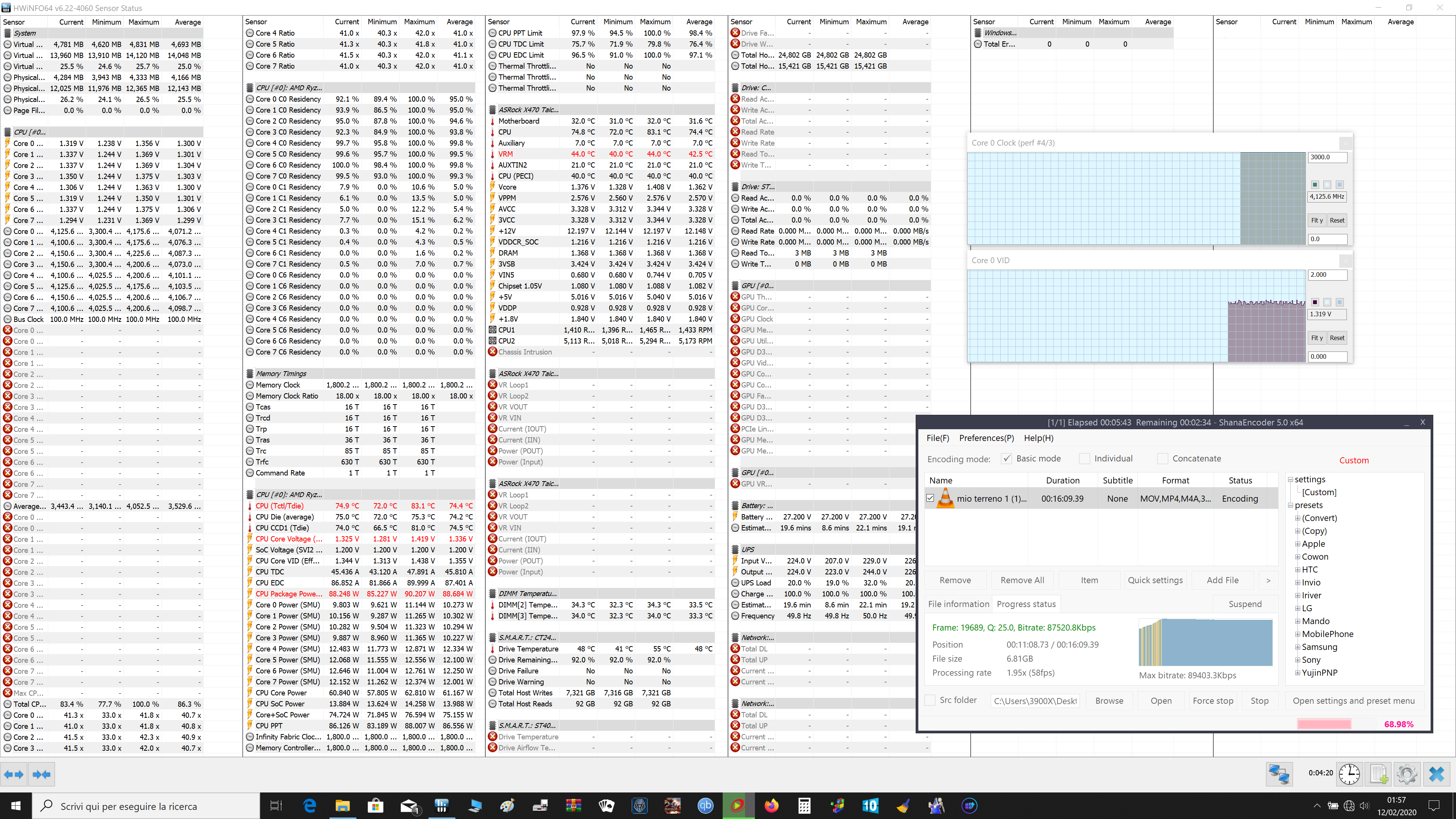1456x819 pixels.
Task: Click the Windows taskbar search box
Action: [x=146, y=806]
